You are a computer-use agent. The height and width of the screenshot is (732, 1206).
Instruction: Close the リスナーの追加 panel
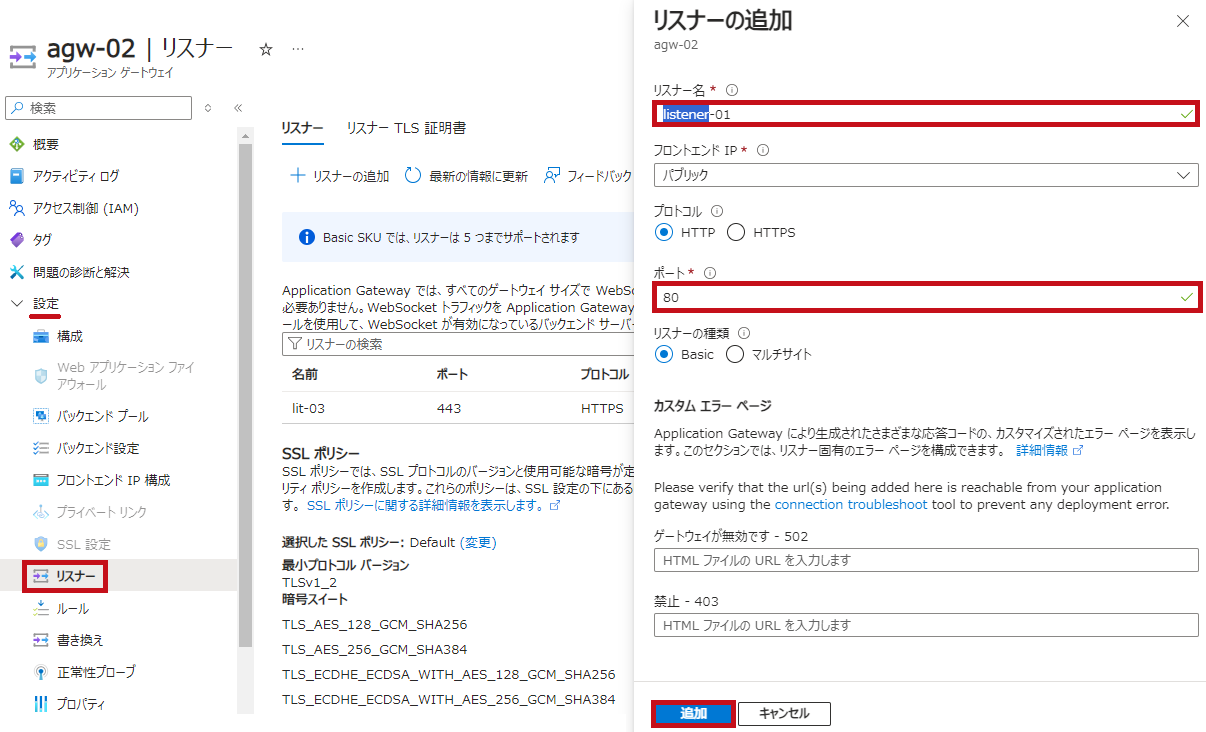coord(1183,21)
